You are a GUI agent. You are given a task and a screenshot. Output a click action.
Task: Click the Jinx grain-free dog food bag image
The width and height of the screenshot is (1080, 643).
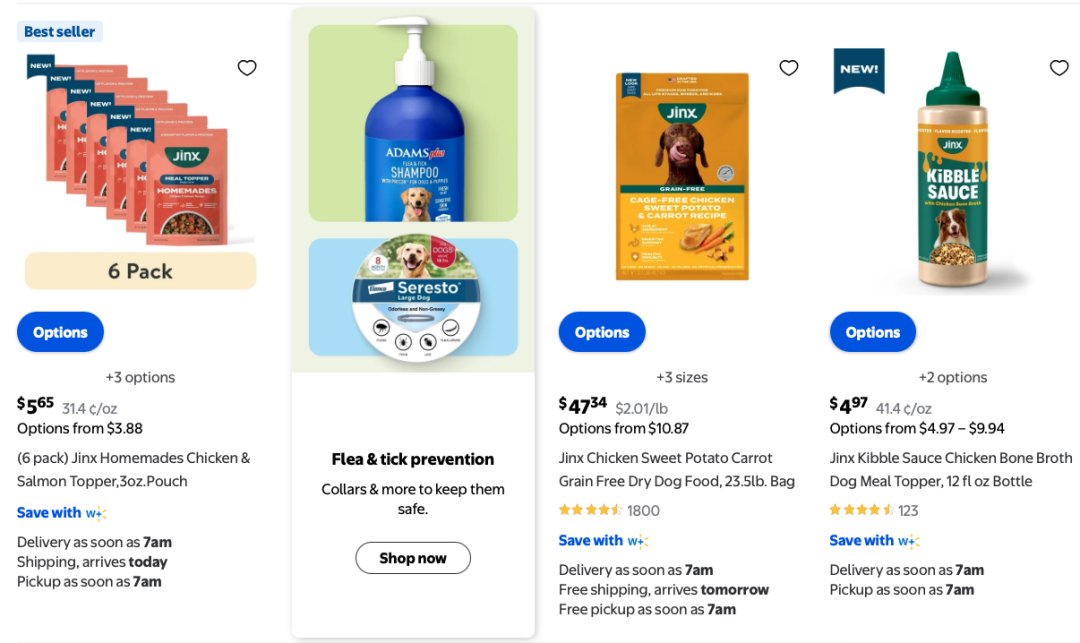click(x=682, y=177)
